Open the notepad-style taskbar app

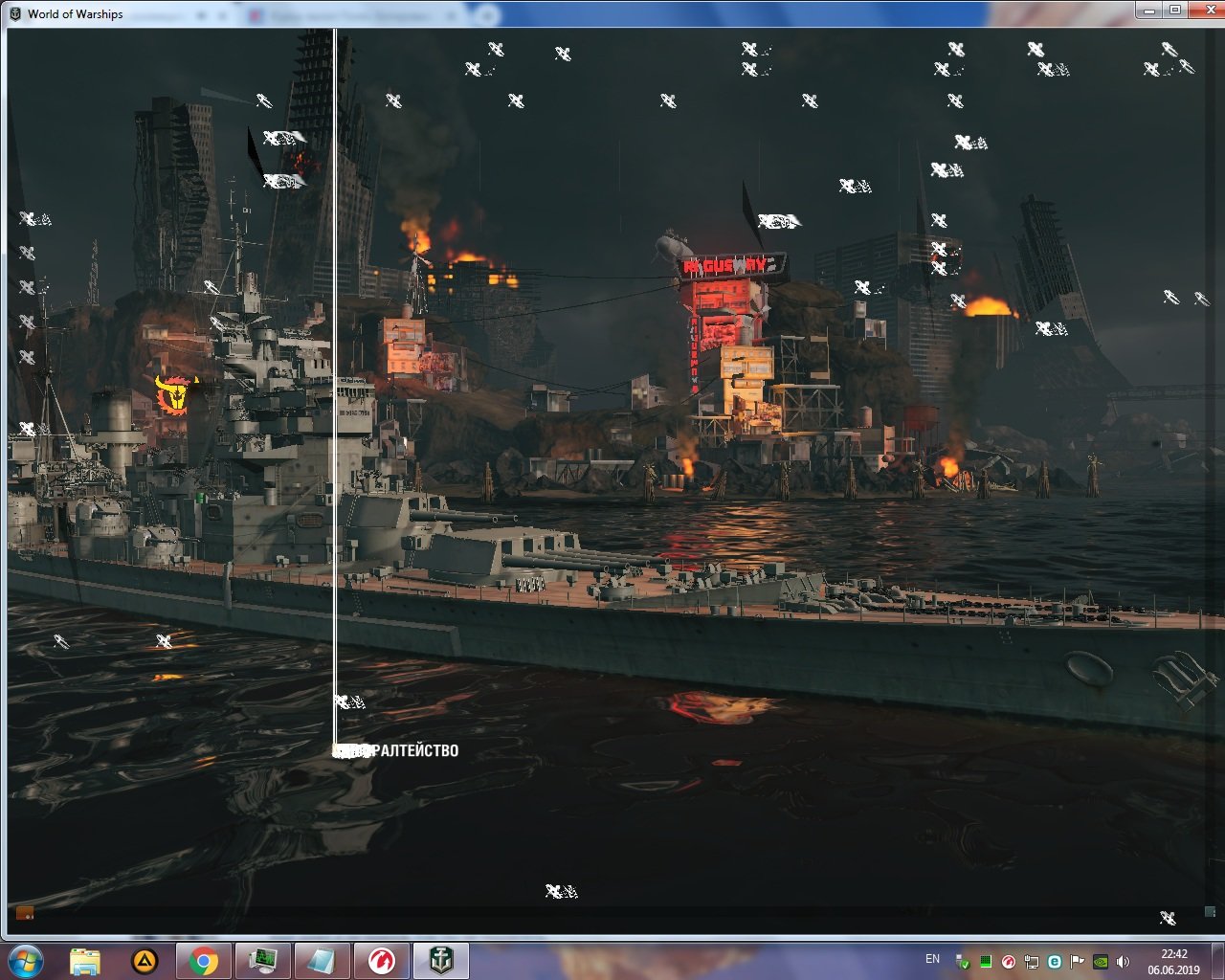323,960
